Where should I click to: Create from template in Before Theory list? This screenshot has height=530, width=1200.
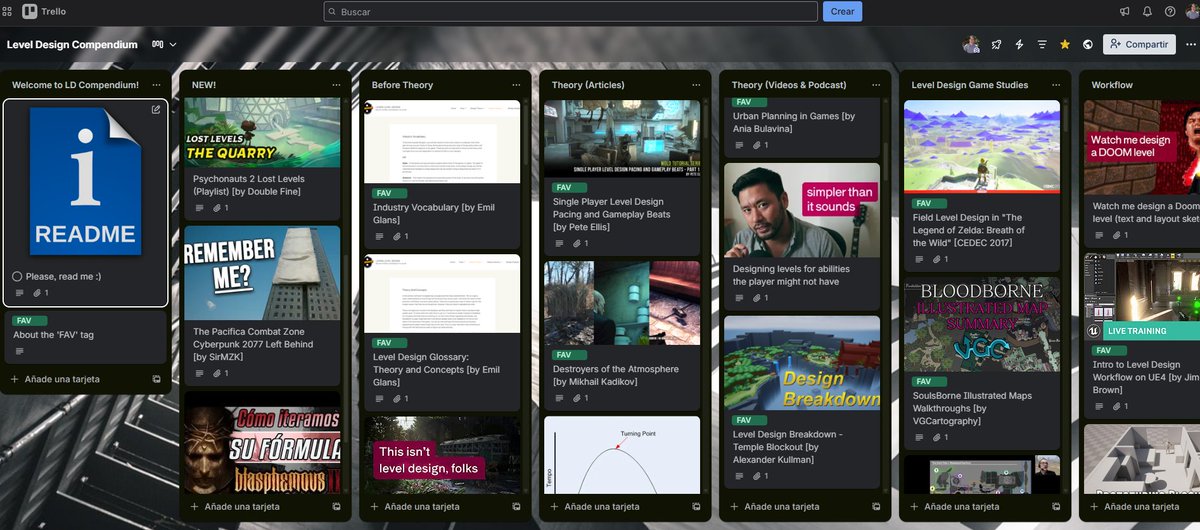coord(516,507)
